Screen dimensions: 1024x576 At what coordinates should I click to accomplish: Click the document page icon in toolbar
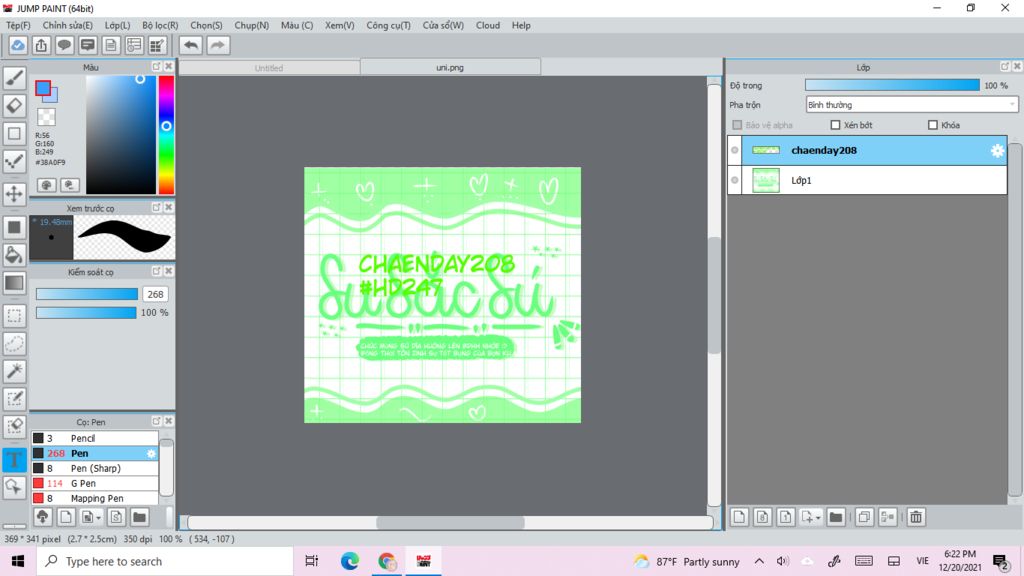click(x=111, y=45)
